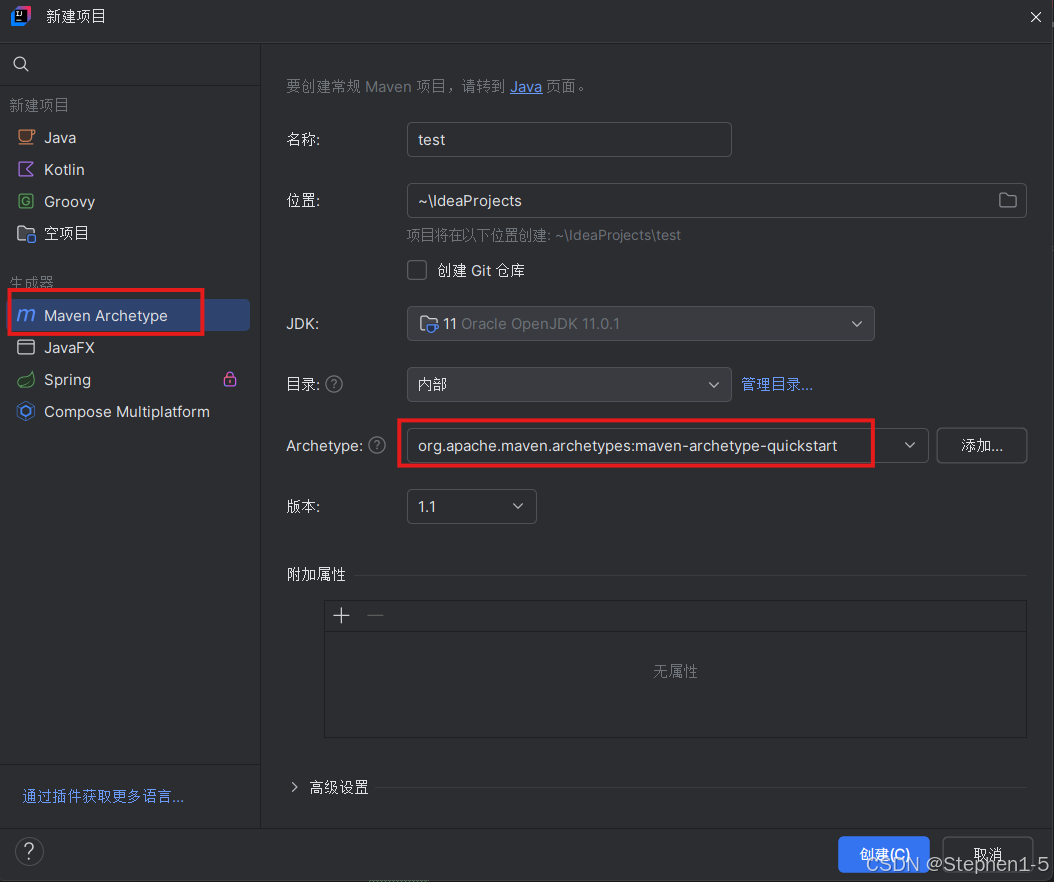Browse location with folder icon
This screenshot has height=882, width=1054.
(x=1008, y=200)
